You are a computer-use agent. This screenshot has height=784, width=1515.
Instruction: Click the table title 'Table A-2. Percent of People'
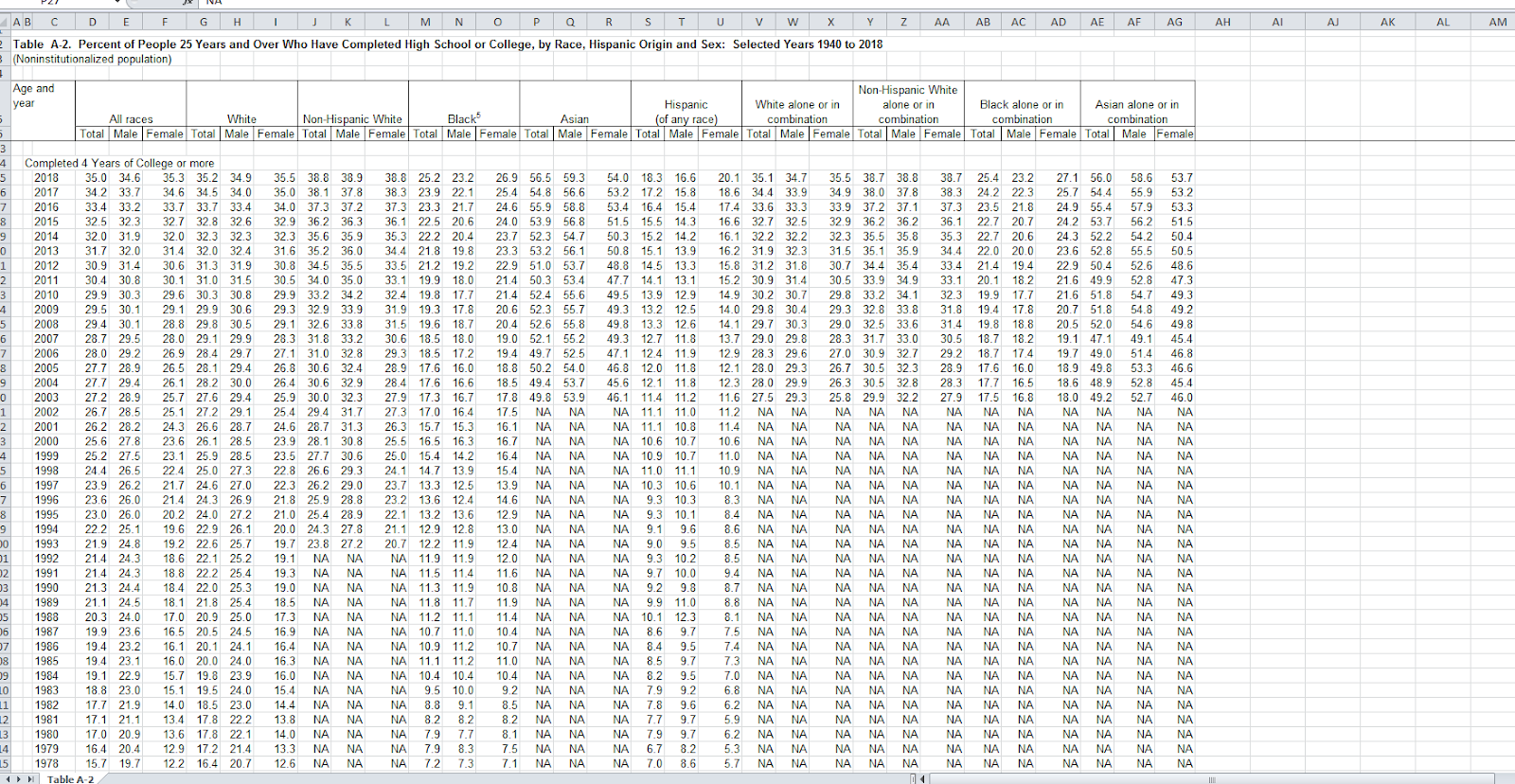[448, 44]
